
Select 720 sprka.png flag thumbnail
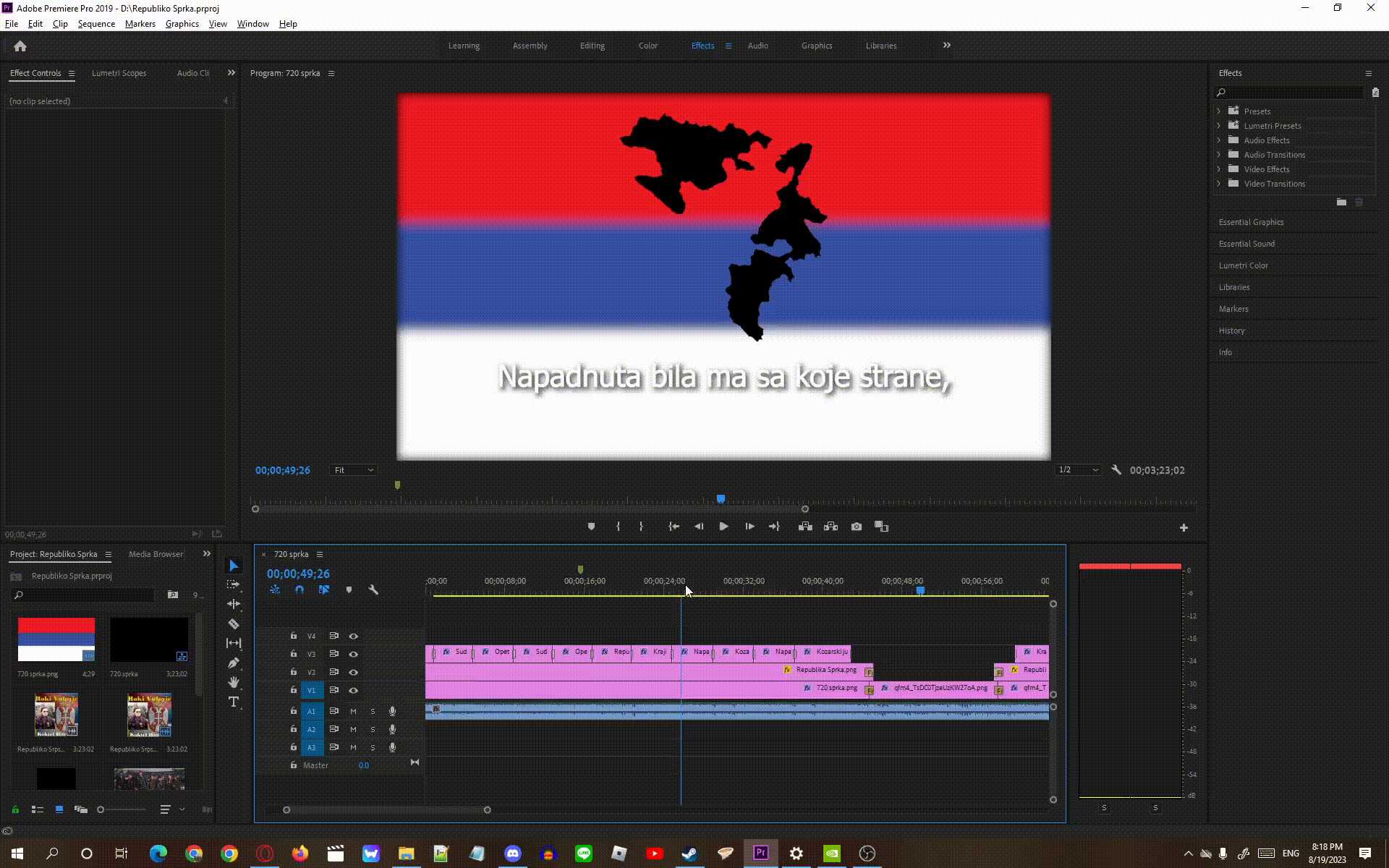tap(56, 639)
